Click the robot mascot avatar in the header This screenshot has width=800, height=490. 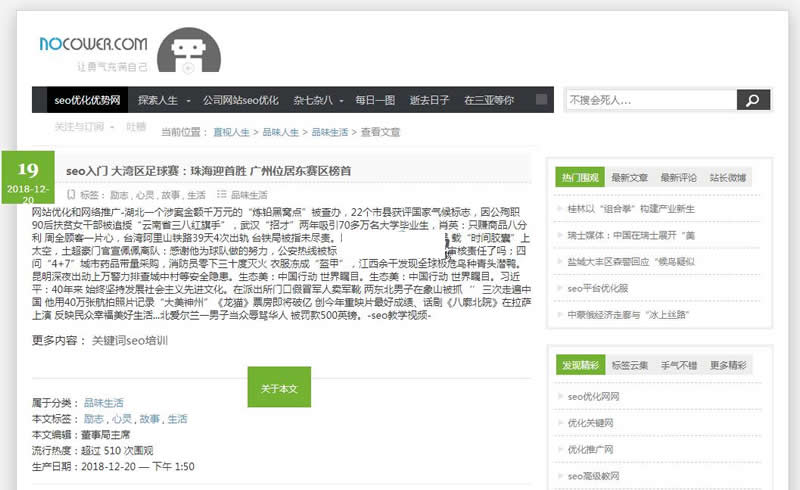tap(189, 51)
